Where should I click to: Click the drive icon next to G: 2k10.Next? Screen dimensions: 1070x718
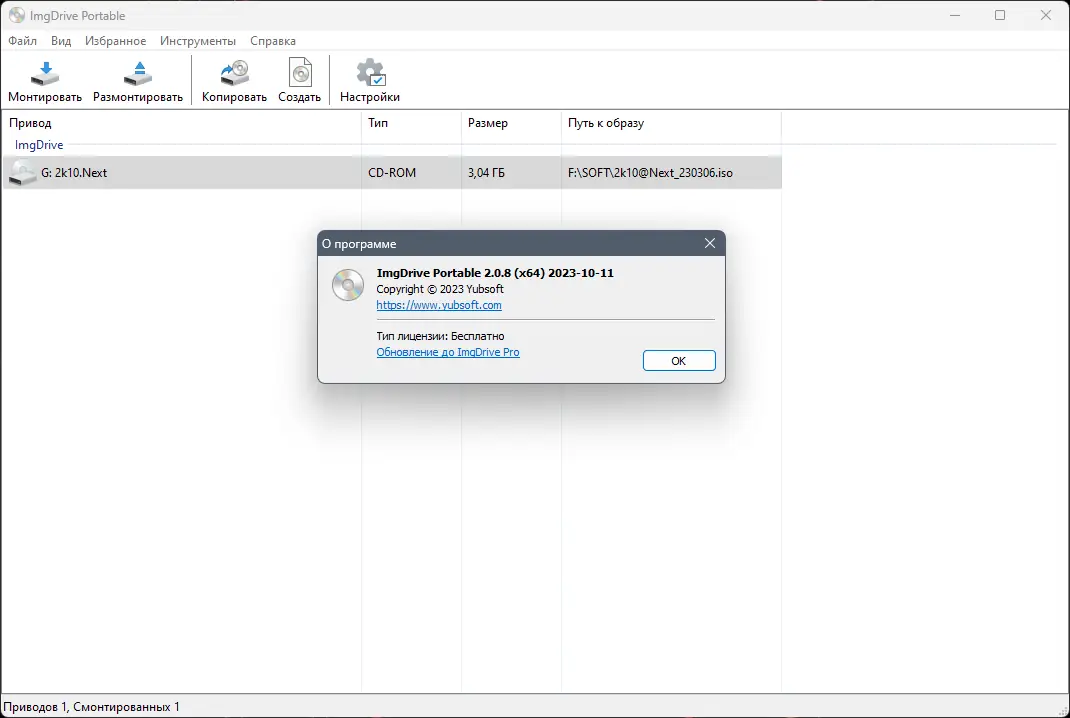tap(23, 173)
